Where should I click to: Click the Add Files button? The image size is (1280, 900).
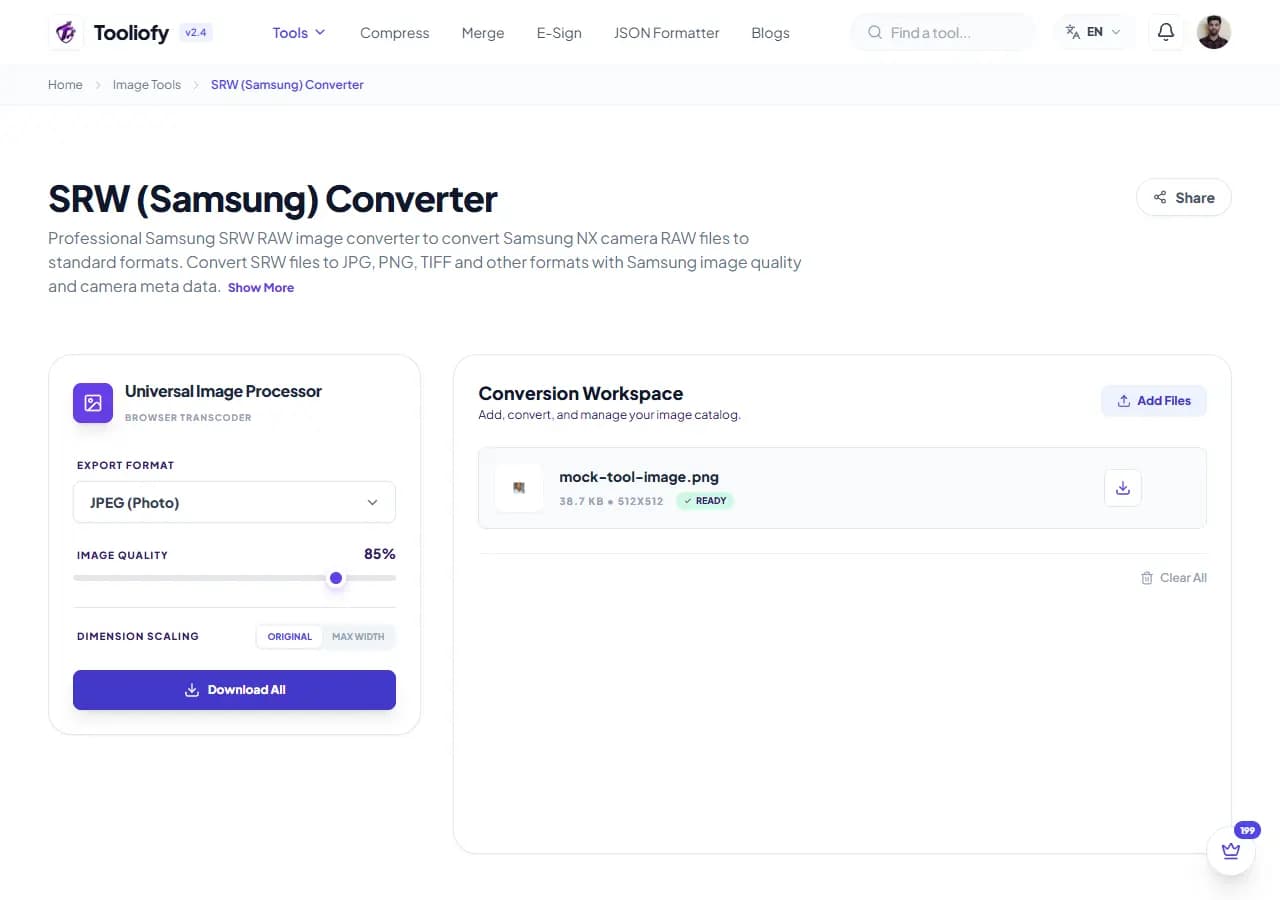click(1154, 401)
